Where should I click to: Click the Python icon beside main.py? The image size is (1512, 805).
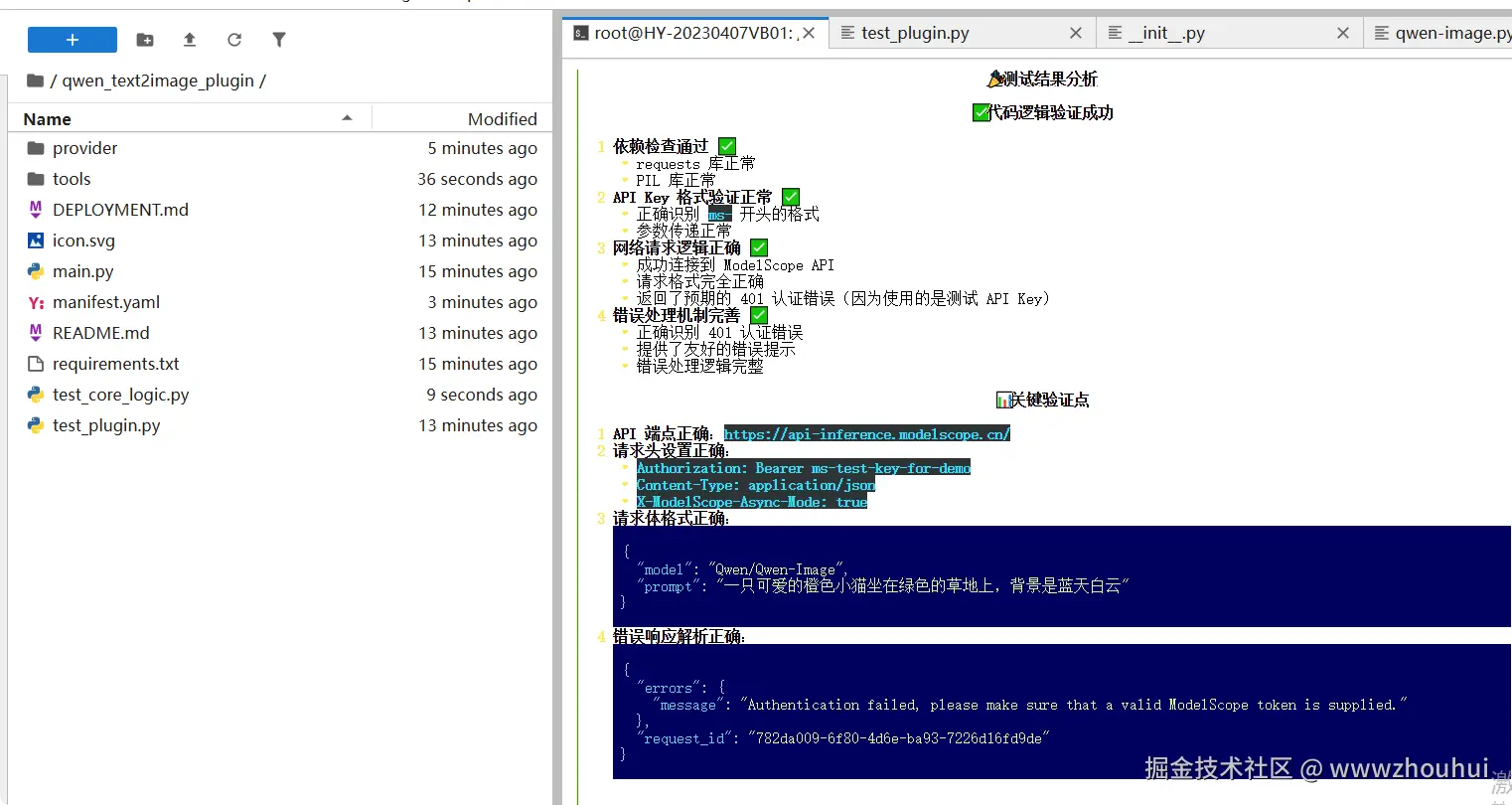36,271
